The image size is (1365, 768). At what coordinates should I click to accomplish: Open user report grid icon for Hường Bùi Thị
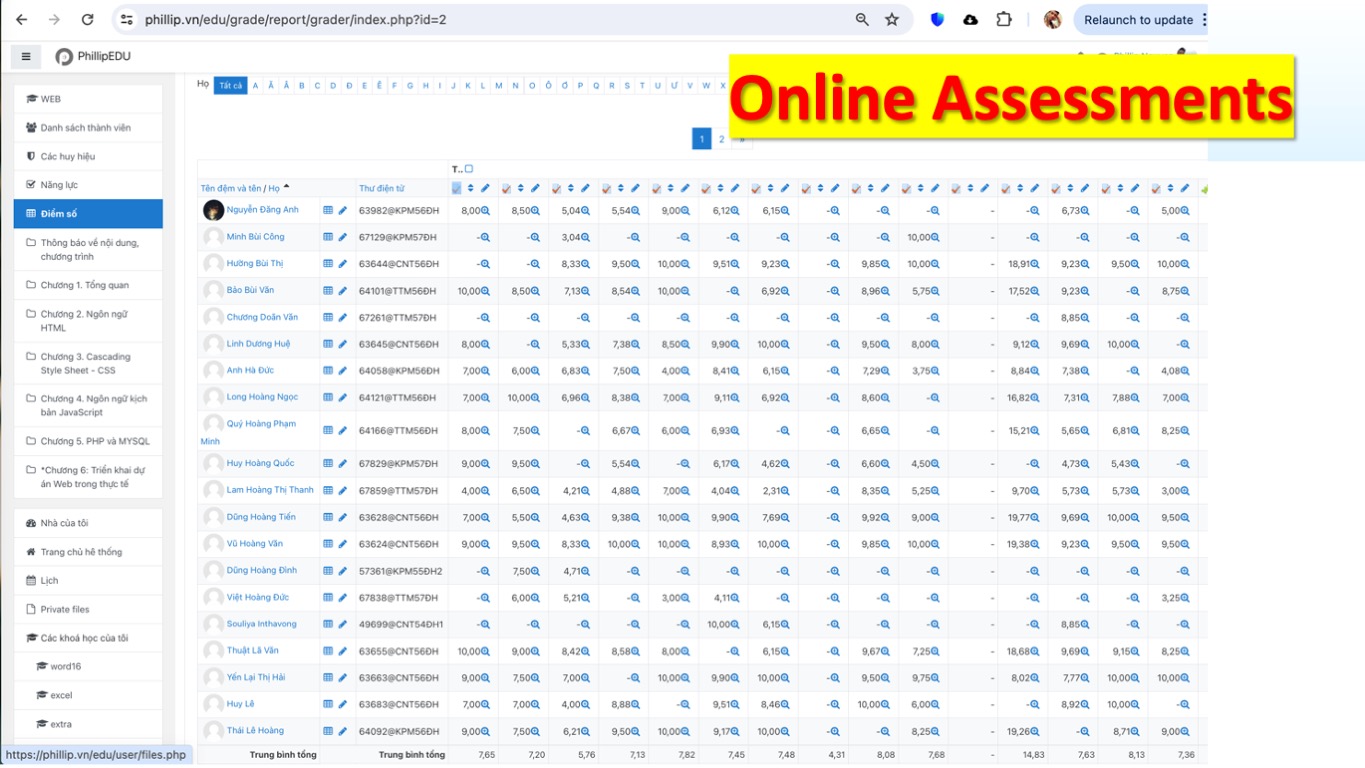(327, 264)
